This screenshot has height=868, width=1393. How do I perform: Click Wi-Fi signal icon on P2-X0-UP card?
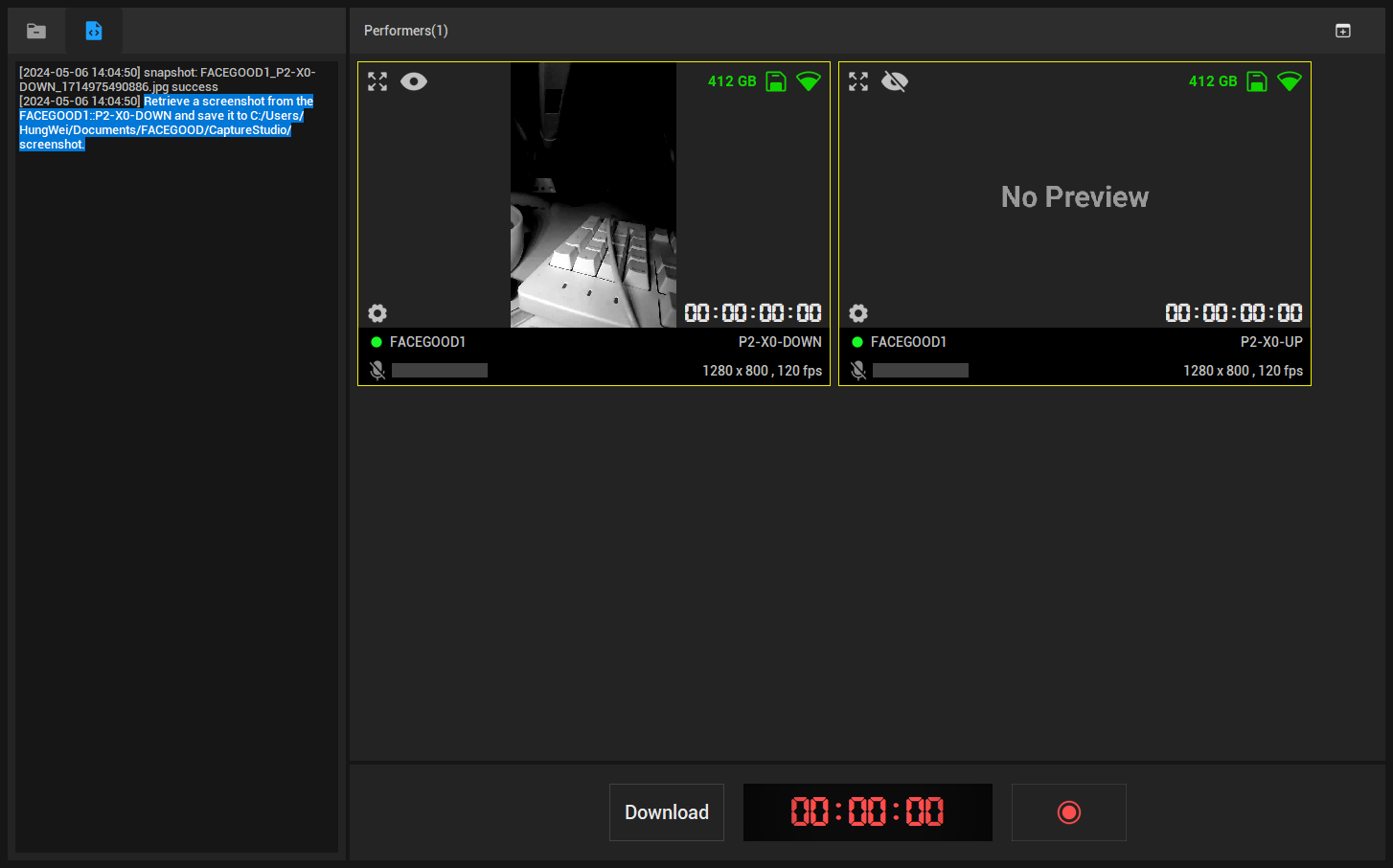[1290, 81]
